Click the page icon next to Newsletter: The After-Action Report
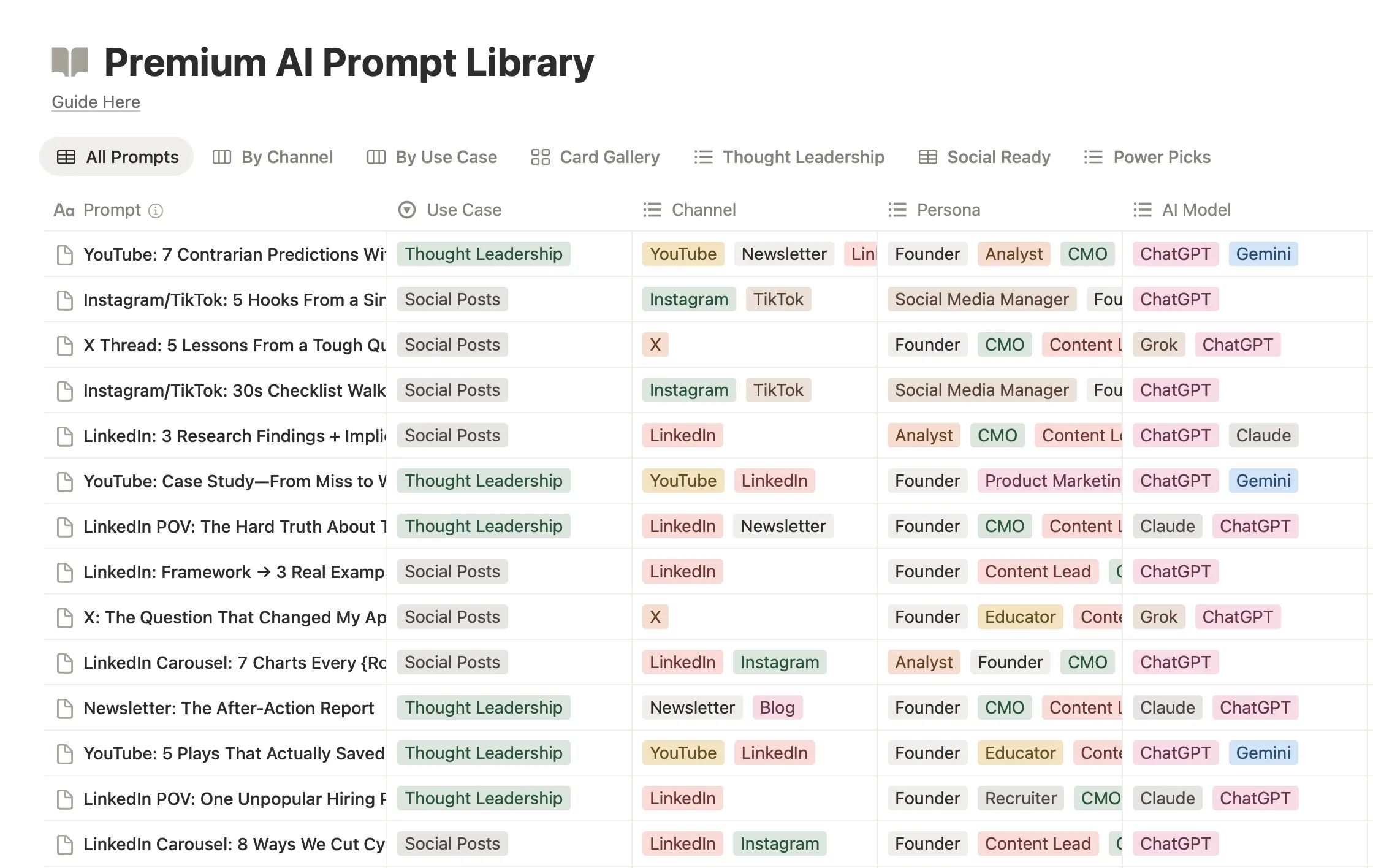This screenshot has width=1373, height=868. tap(65, 707)
